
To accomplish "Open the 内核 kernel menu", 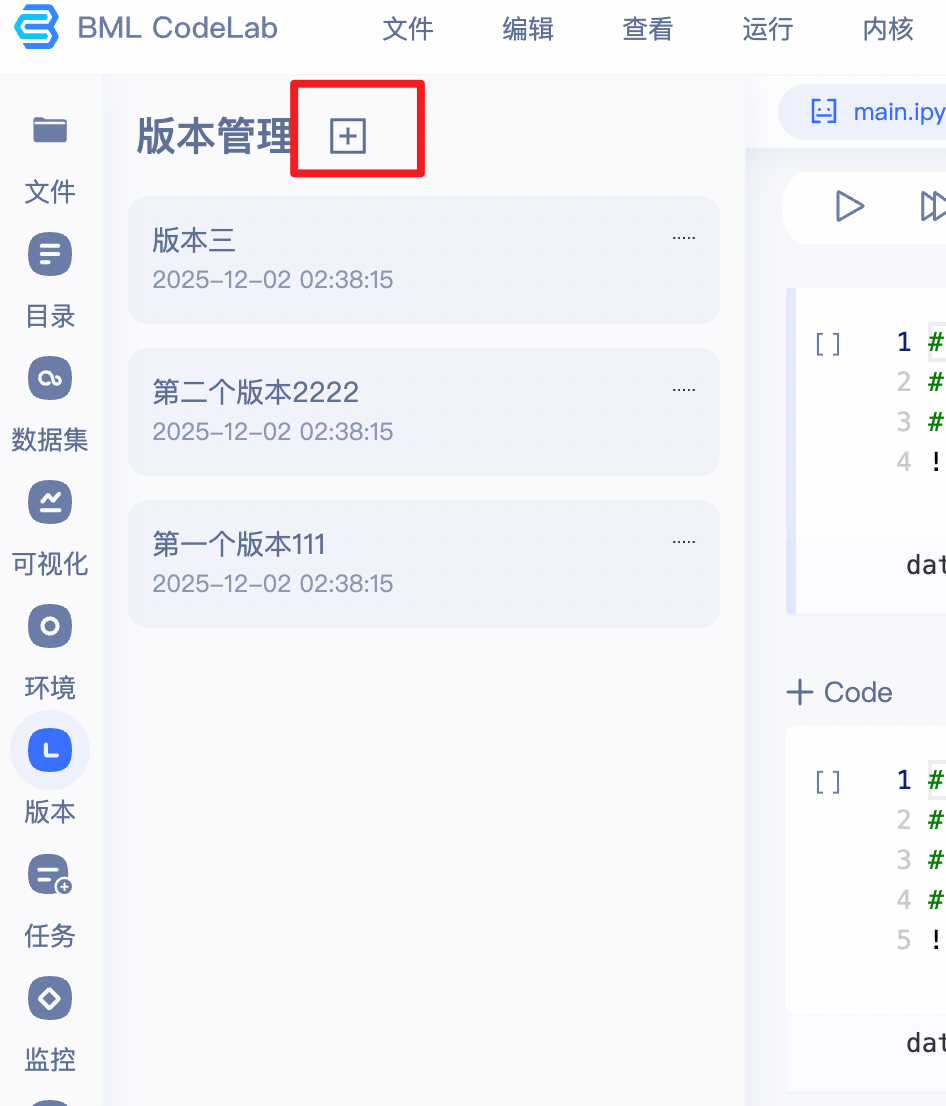I will (x=887, y=30).
